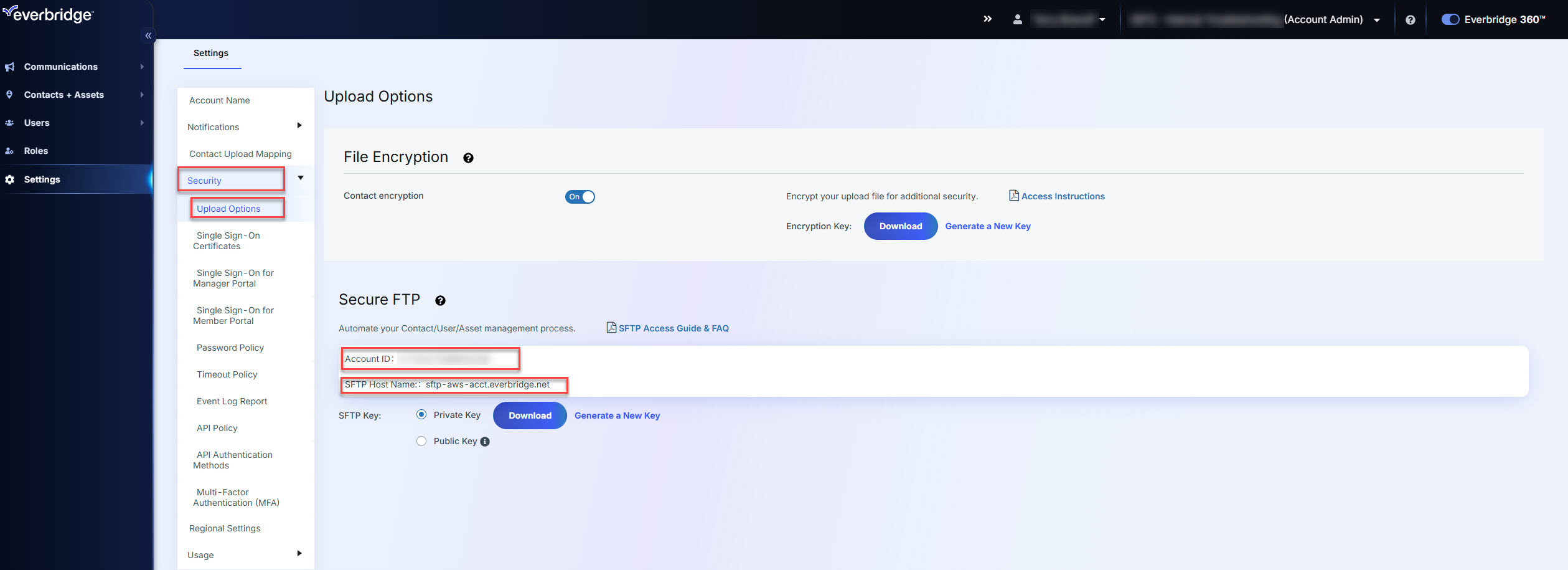Click the help icon beside Secure FTP heading
Viewport: 1568px width, 570px height.
click(441, 300)
